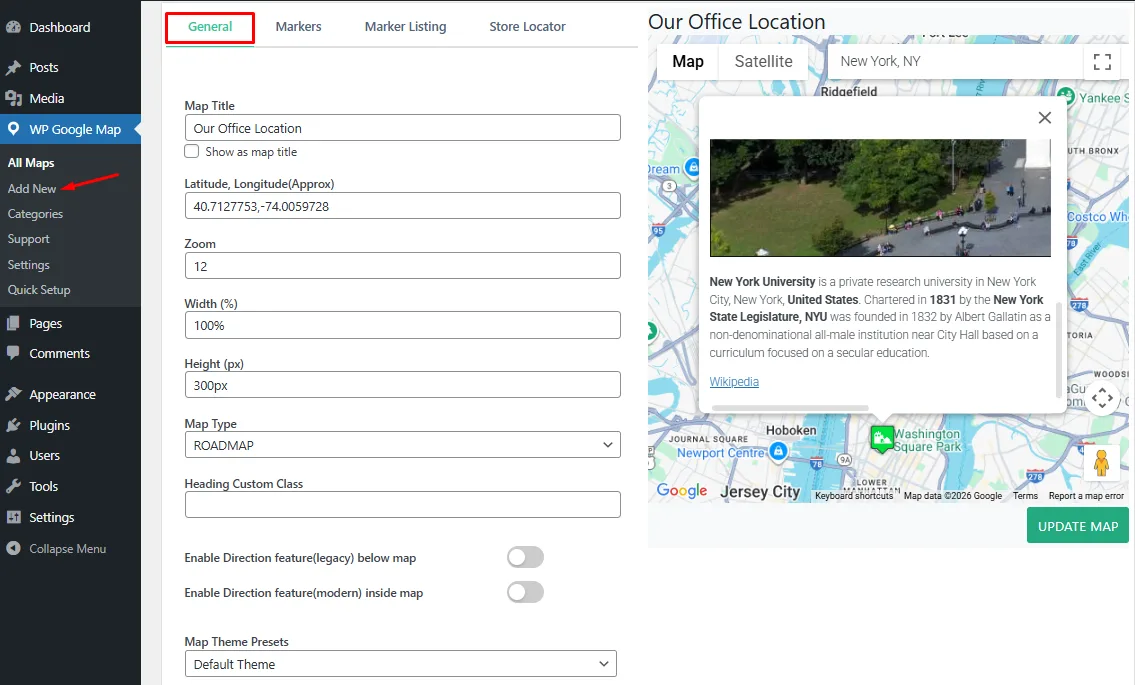1135x685 pixels.
Task: Open the Wikipedia link in info window
Action: click(x=734, y=382)
